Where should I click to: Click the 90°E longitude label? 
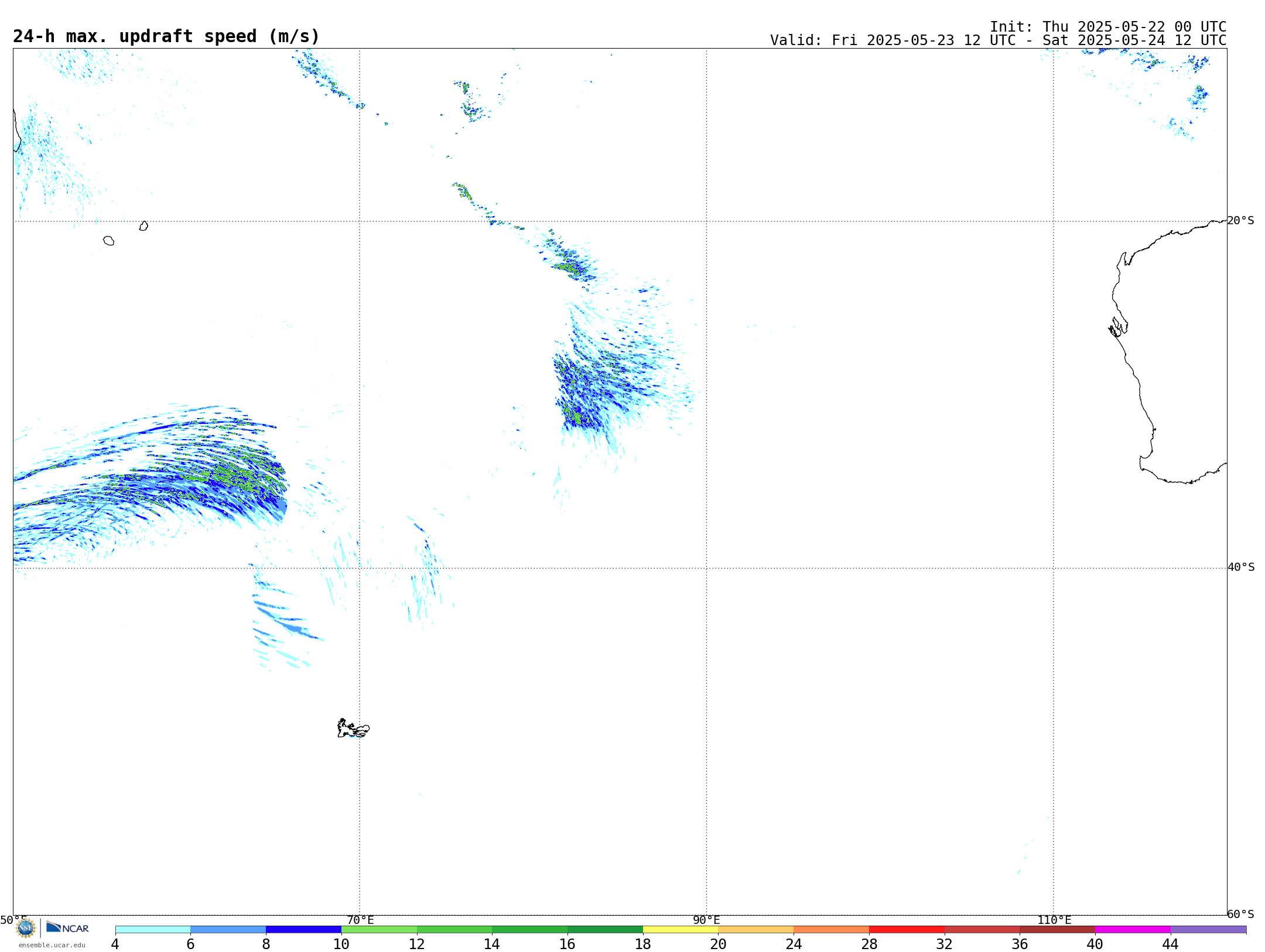click(x=706, y=920)
